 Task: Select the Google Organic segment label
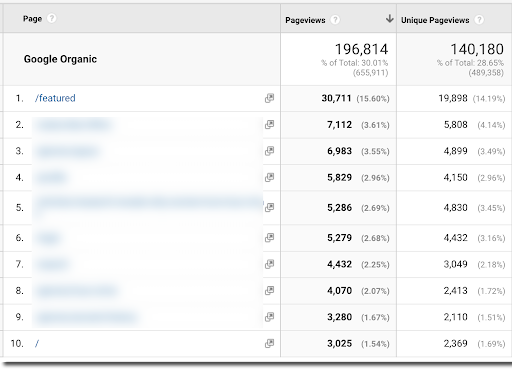point(60,59)
